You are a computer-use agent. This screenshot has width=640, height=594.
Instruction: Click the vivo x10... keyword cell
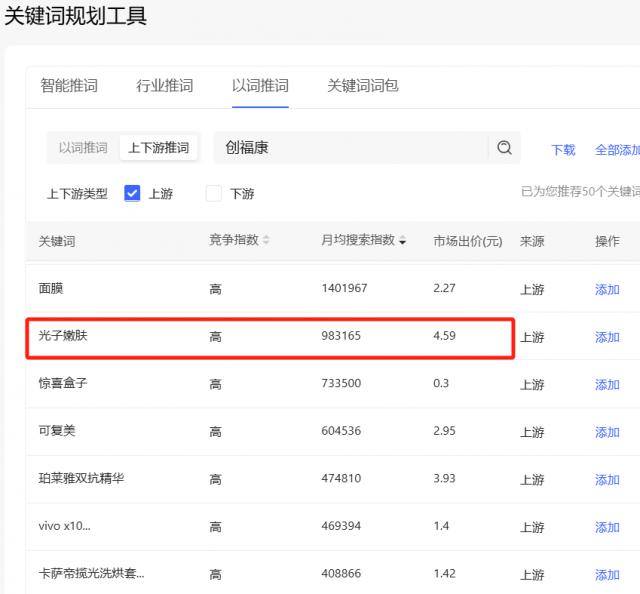pos(64,526)
